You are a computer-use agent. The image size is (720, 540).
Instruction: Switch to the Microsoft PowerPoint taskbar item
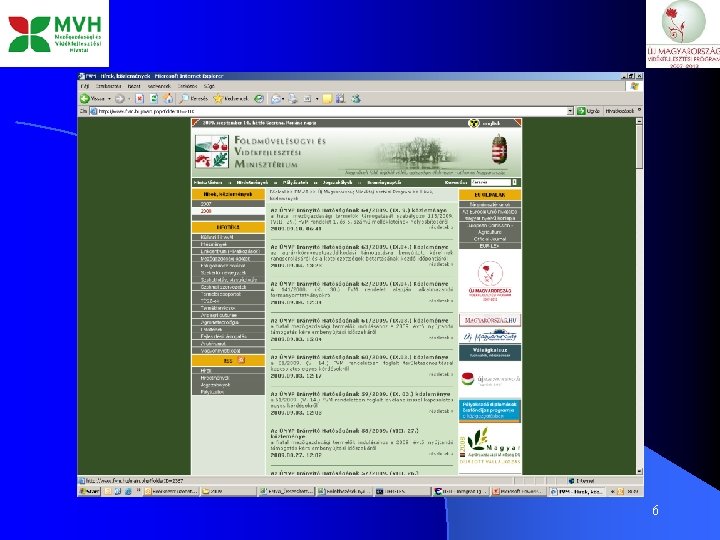point(518,491)
